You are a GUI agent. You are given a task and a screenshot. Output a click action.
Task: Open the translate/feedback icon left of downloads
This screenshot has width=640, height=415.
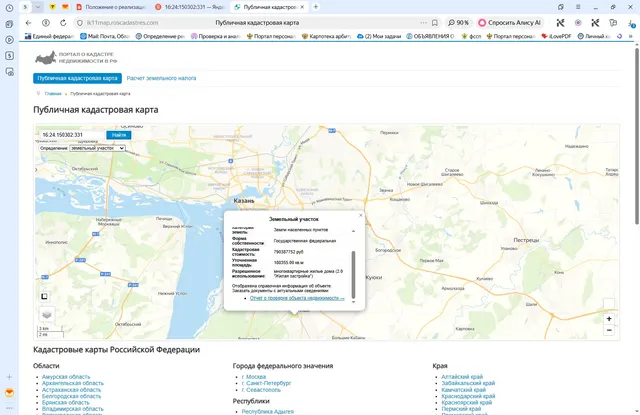click(x=613, y=23)
